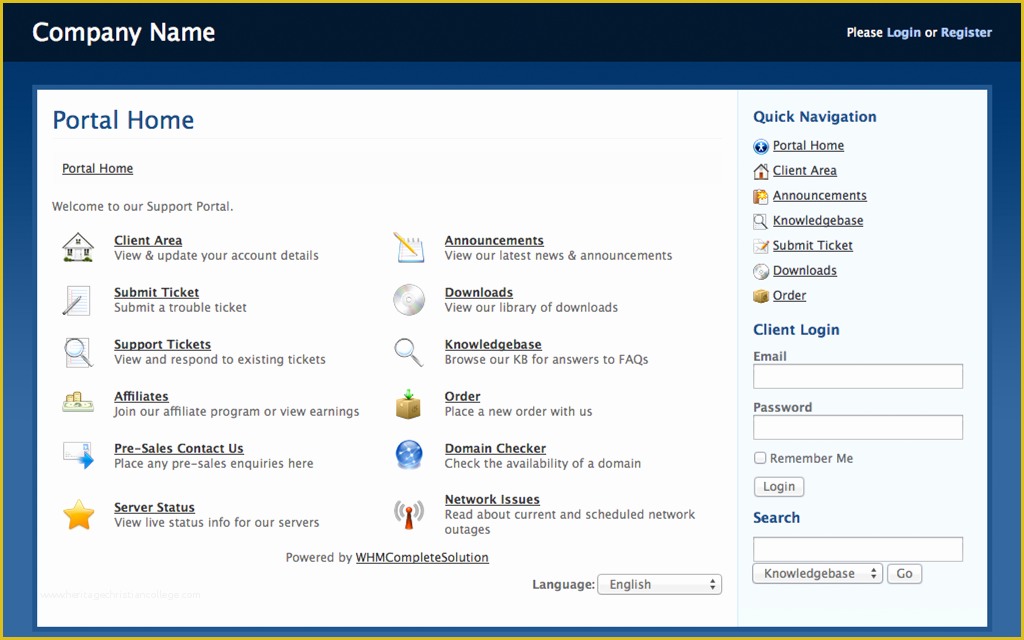Click Quick Navigation Announcements icon
Viewport: 1024px width, 640px height.
tap(761, 197)
